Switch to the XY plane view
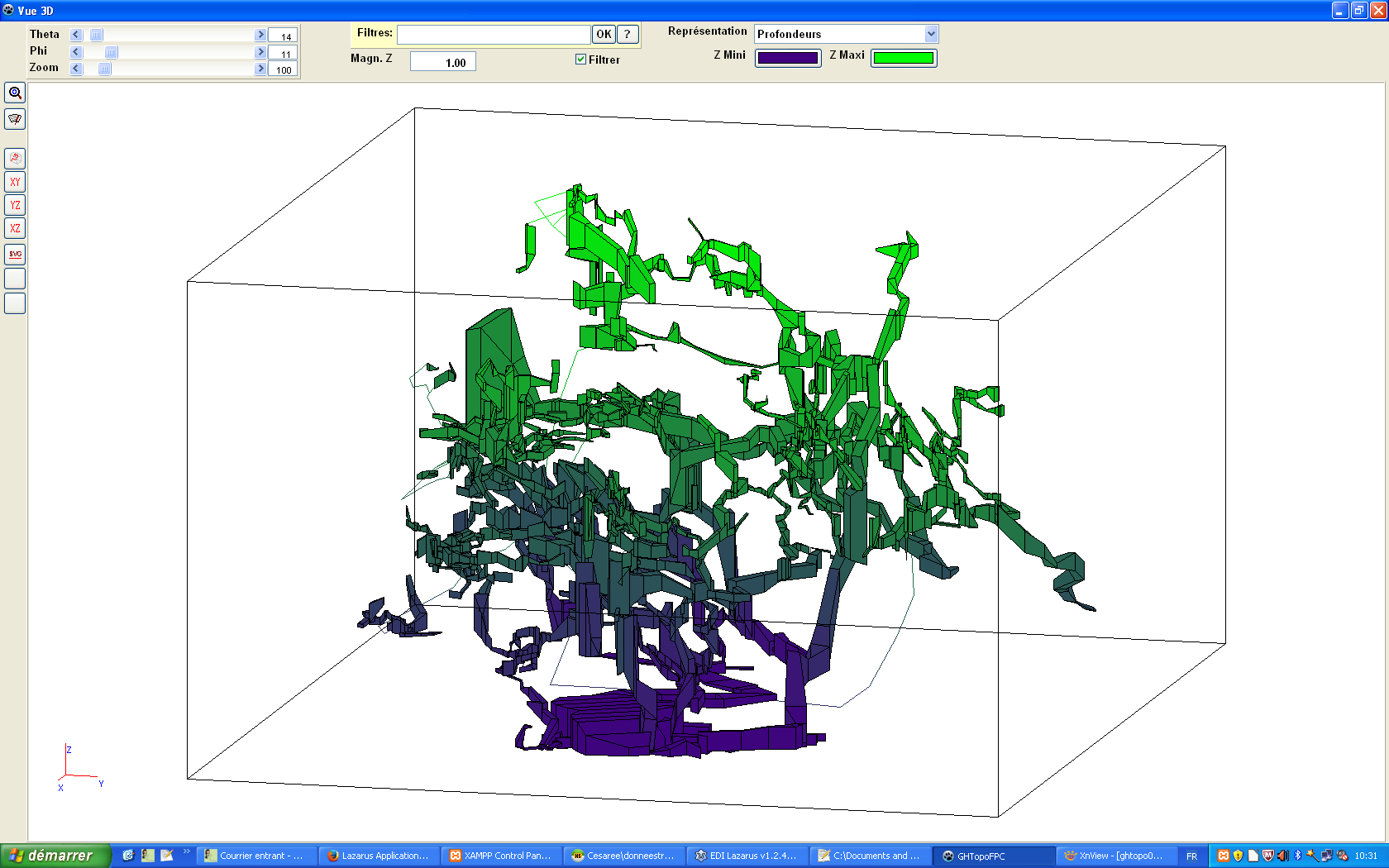1389x868 pixels. click(15, 182)
